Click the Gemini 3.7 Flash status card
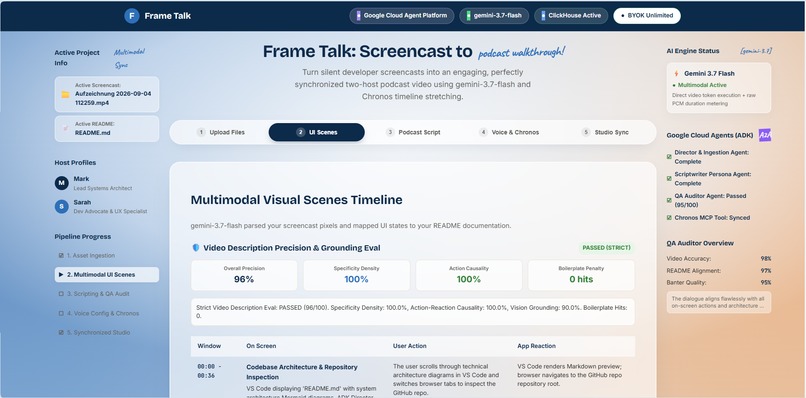Screen dimensions: 806x398 click(719, 88)
